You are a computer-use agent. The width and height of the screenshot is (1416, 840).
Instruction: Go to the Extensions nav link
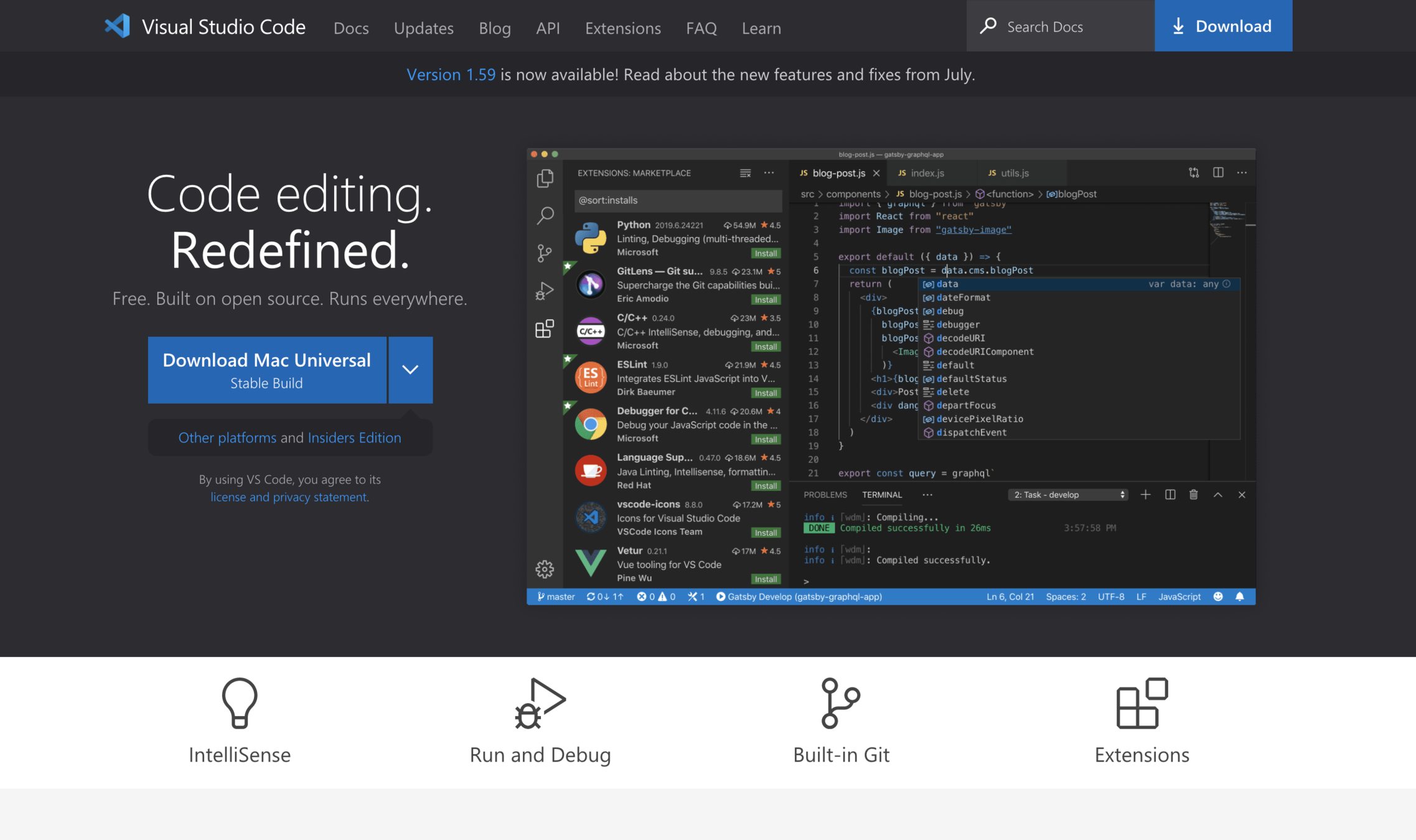[622, 28]
